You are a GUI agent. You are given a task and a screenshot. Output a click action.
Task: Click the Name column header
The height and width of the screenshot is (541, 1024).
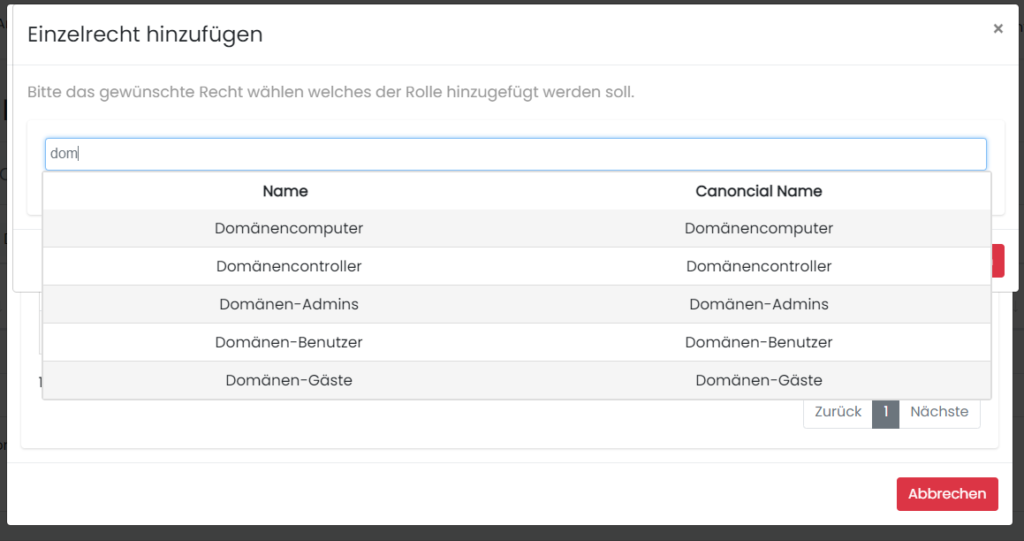pyautogui.click(x=285, y=191)
